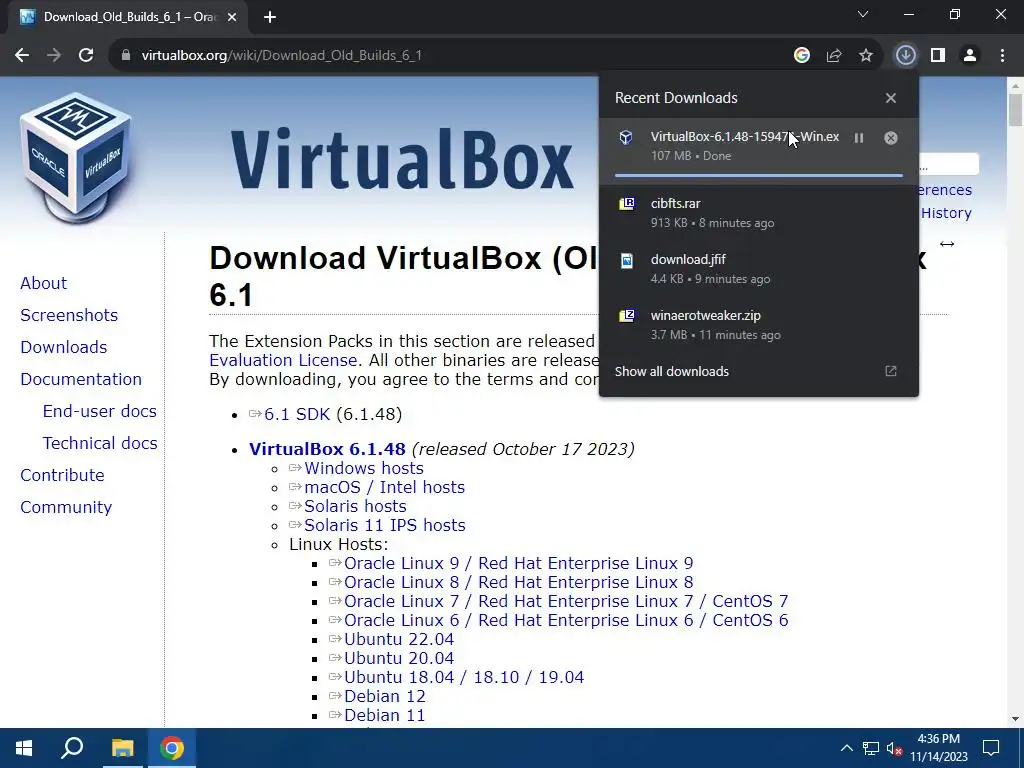Click the downloads toolbar icon
1024x768 pixels.
coord(905,56)
